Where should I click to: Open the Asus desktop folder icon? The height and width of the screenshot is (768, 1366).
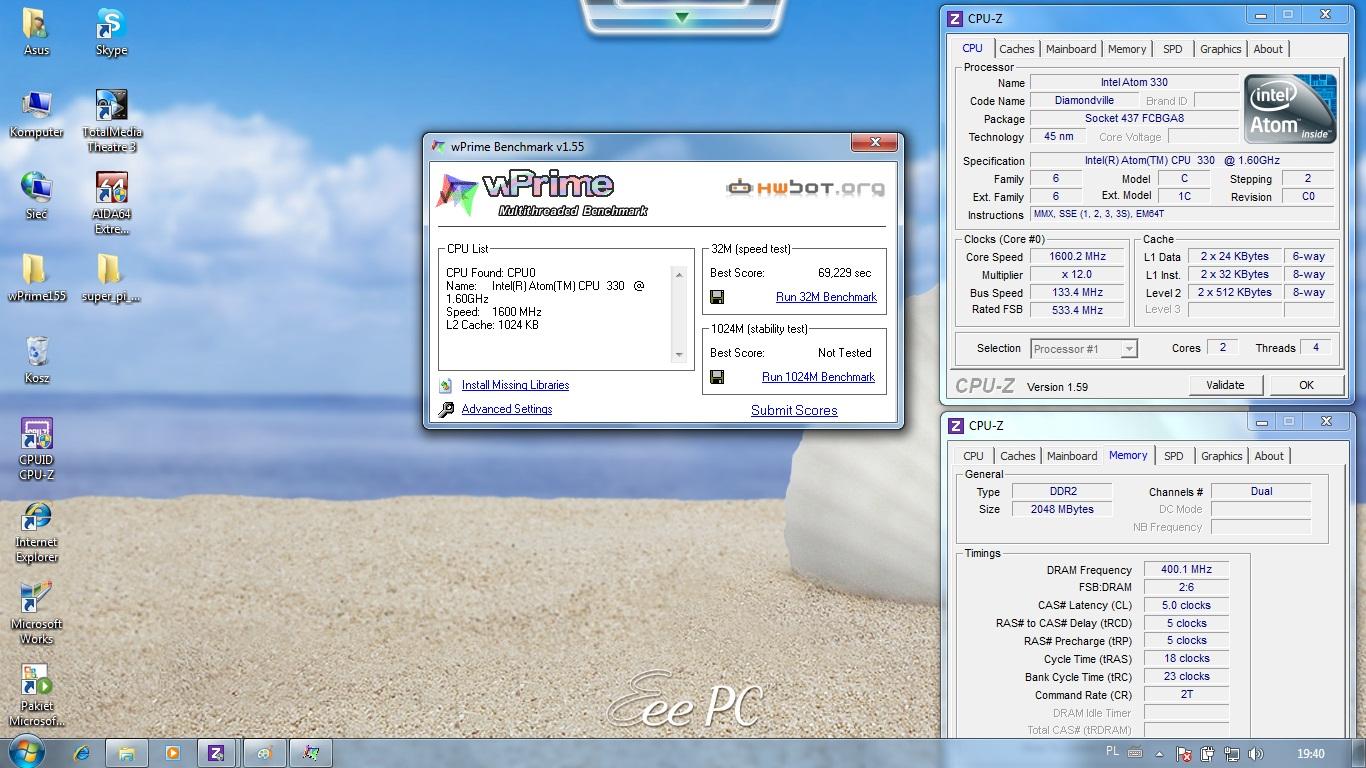click(36, 32)
